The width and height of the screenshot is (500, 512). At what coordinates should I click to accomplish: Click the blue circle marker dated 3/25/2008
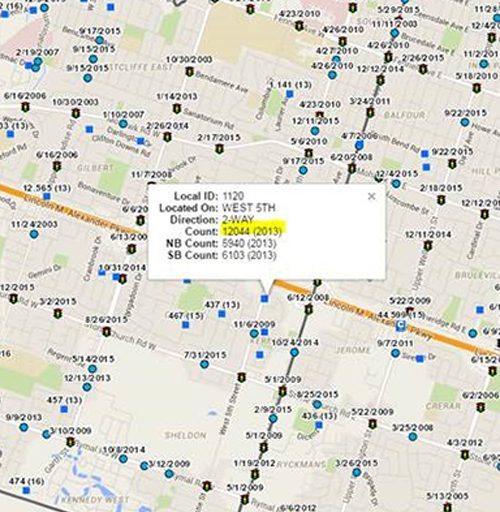(413, 437)
